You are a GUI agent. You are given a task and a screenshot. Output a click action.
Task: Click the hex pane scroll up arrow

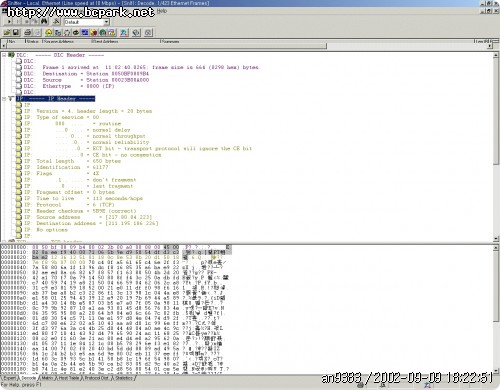point(496,248)
